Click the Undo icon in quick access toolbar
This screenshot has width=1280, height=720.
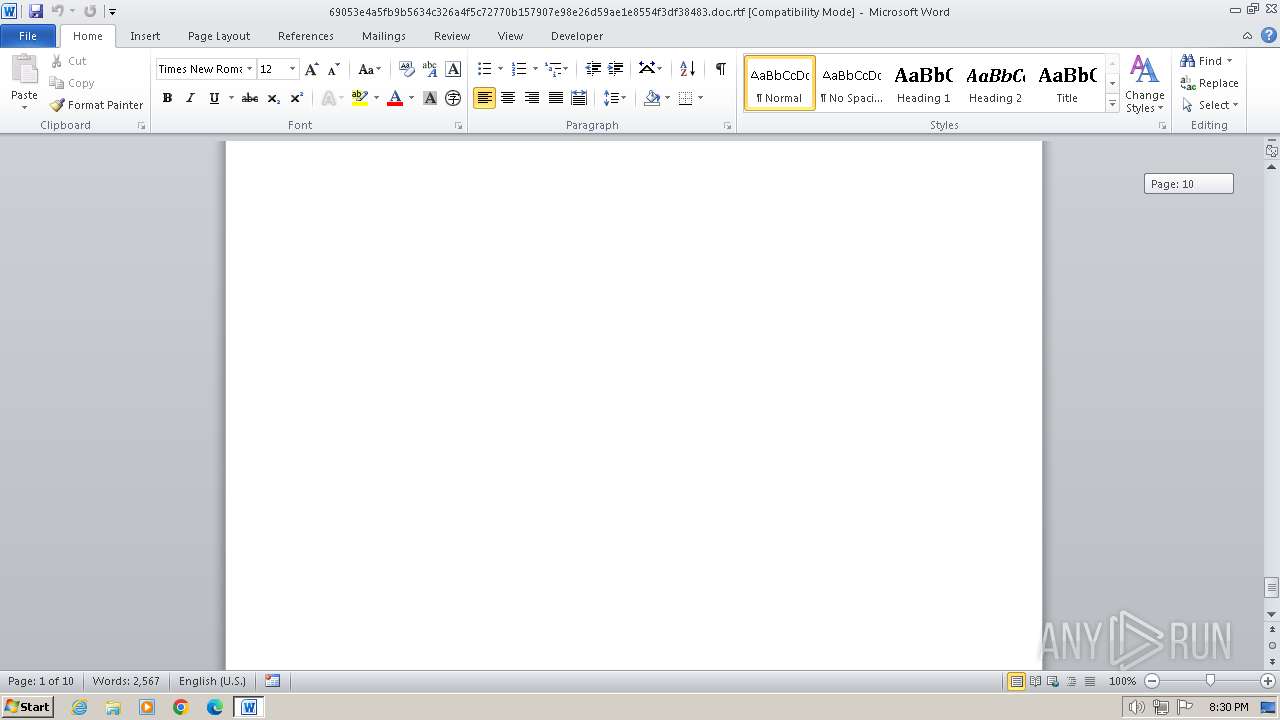pos(58,11)
